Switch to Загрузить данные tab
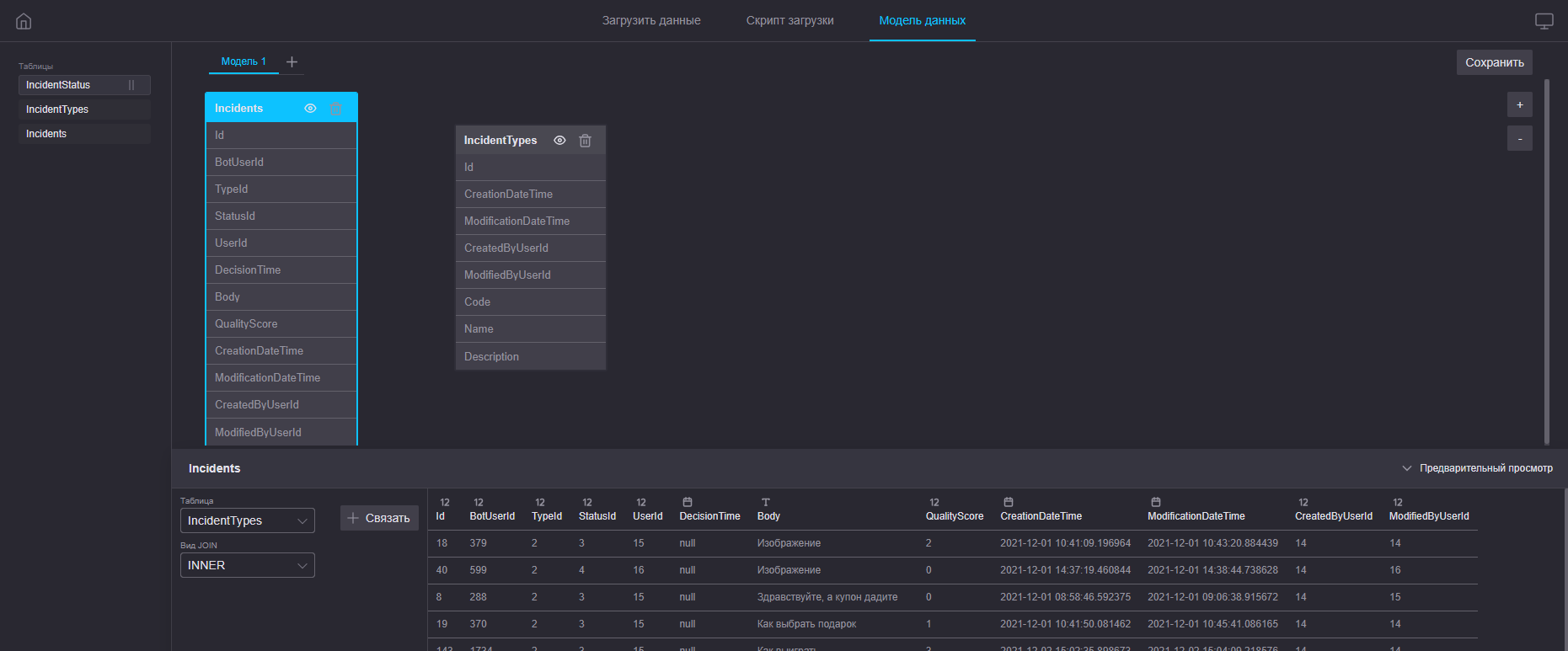The height and width of the screenshot is (651, 1568). point(651,20)
